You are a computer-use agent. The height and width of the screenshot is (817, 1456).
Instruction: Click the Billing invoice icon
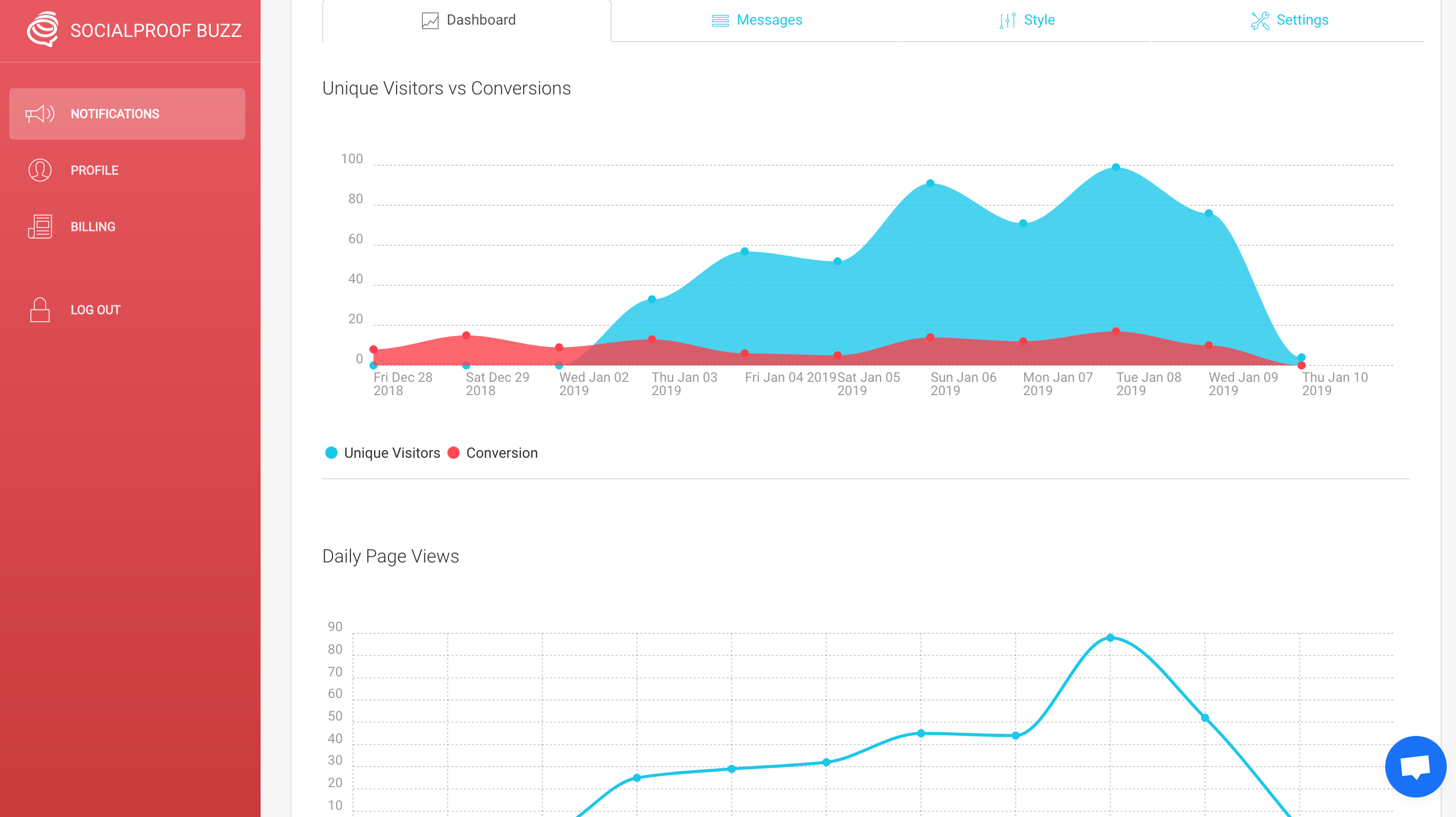tap(40, 227)
